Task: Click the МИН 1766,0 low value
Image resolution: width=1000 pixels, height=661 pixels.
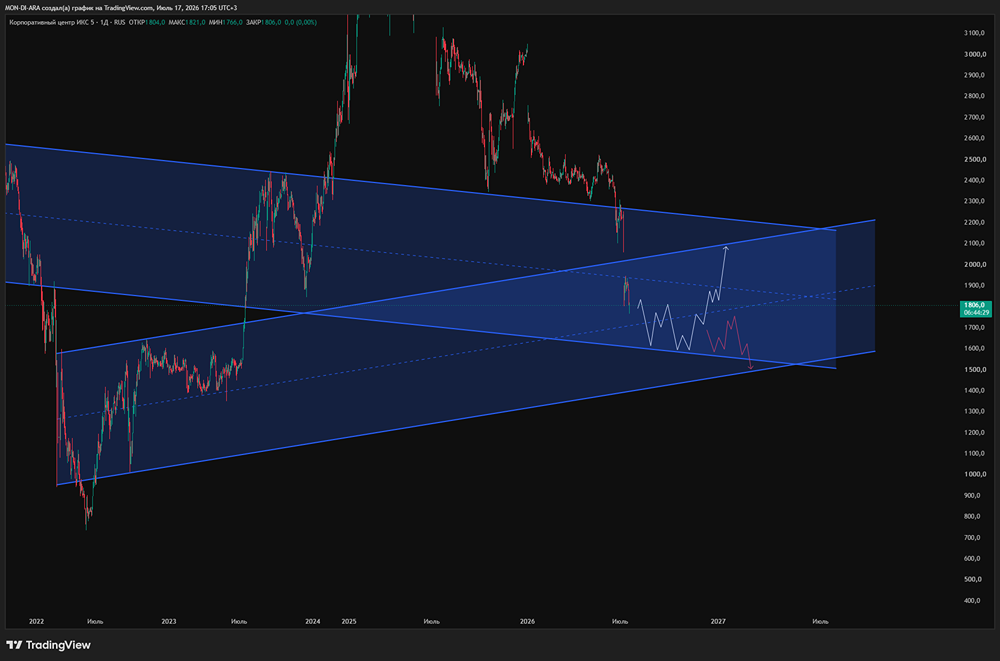Action: pos(225,22)
